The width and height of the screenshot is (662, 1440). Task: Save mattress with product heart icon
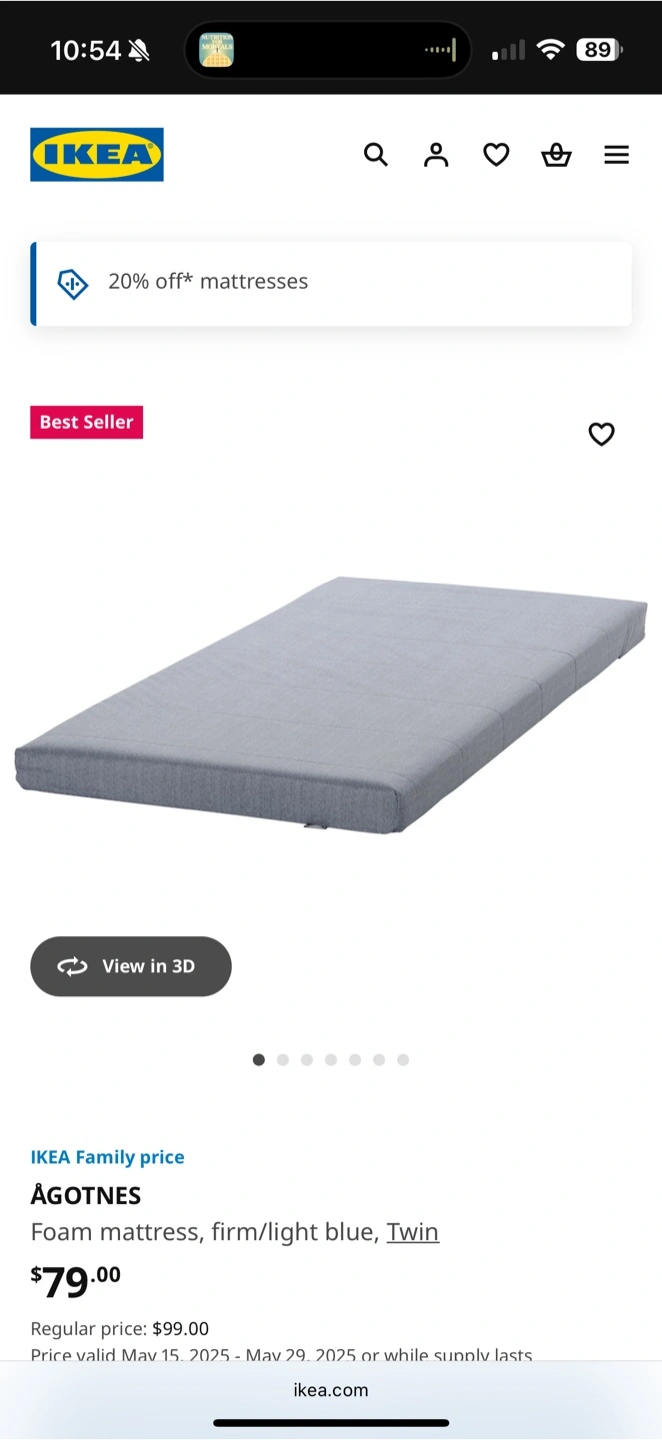(601, 434)
